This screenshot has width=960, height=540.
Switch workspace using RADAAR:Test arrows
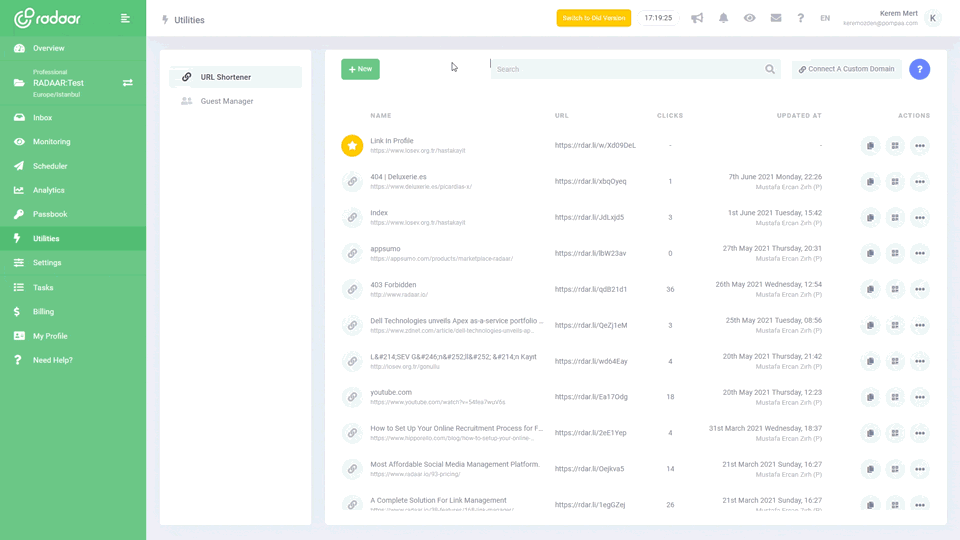click(127, 83)
